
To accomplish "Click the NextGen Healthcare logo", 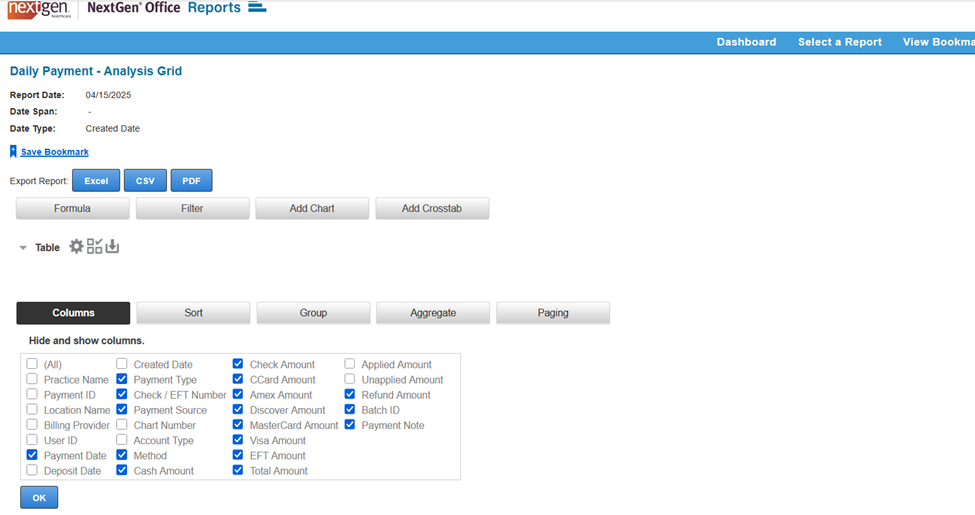I will point(38,10).
